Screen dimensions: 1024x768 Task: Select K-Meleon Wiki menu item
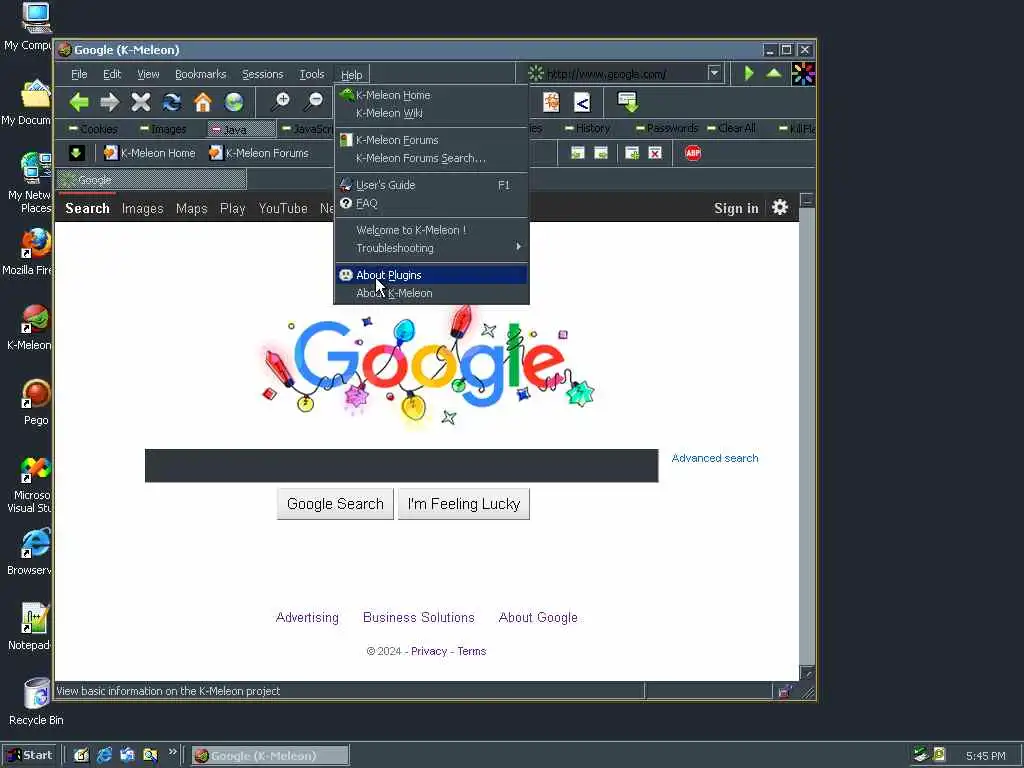[431, 113]
